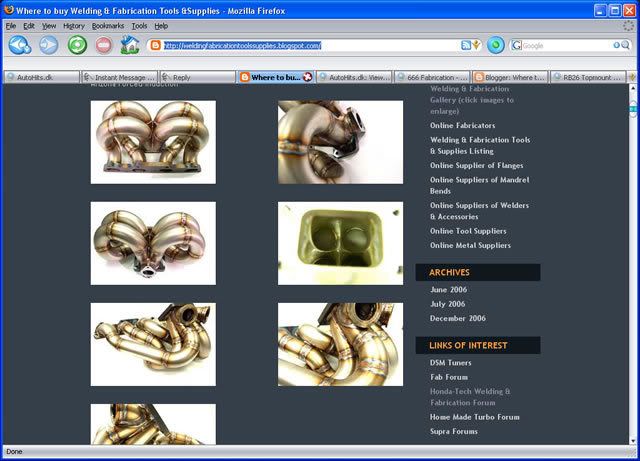This screenshot has height=461, width=640.
Task: Open the Online Tool Suppliers link
Action: [x=468, y=231]
